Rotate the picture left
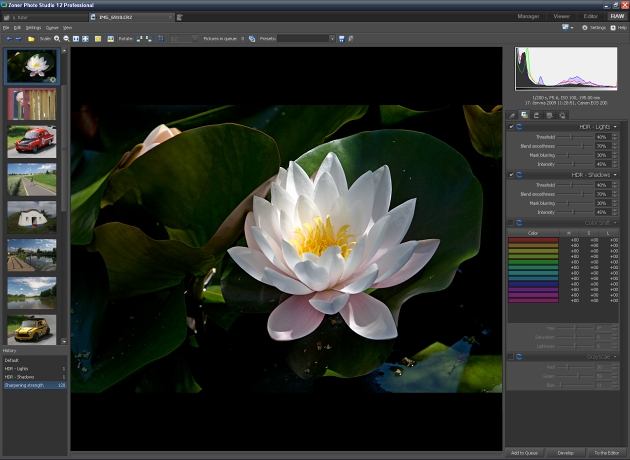Screen dimensions: 630x460 pyautogui.click(x=139, y=39)
